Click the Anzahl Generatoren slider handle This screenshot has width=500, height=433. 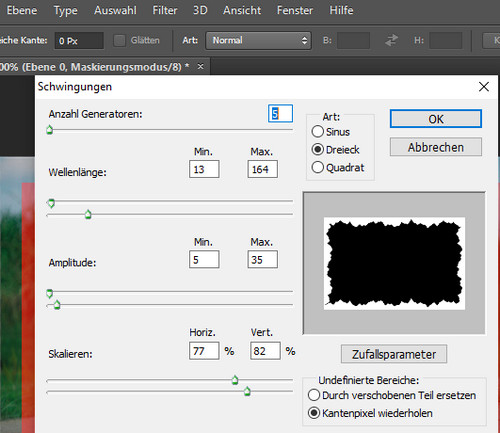point(50,130)
